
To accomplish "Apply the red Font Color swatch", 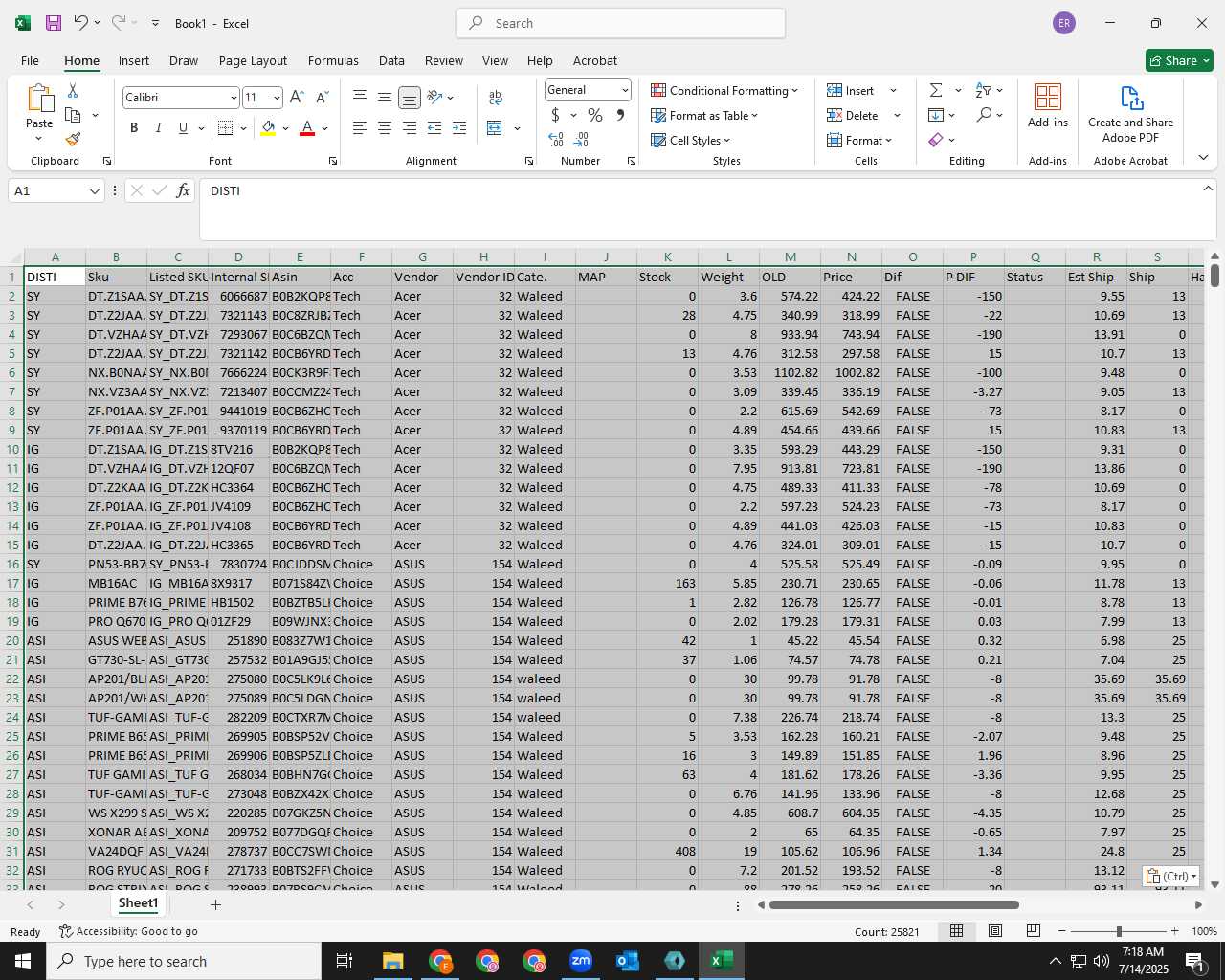I will click(307, 127).
